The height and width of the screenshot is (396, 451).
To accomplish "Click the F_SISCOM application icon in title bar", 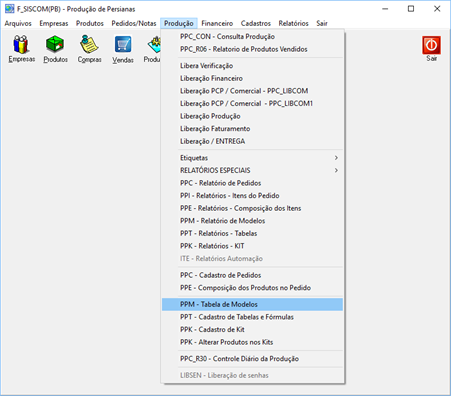I will coord(9,9).
